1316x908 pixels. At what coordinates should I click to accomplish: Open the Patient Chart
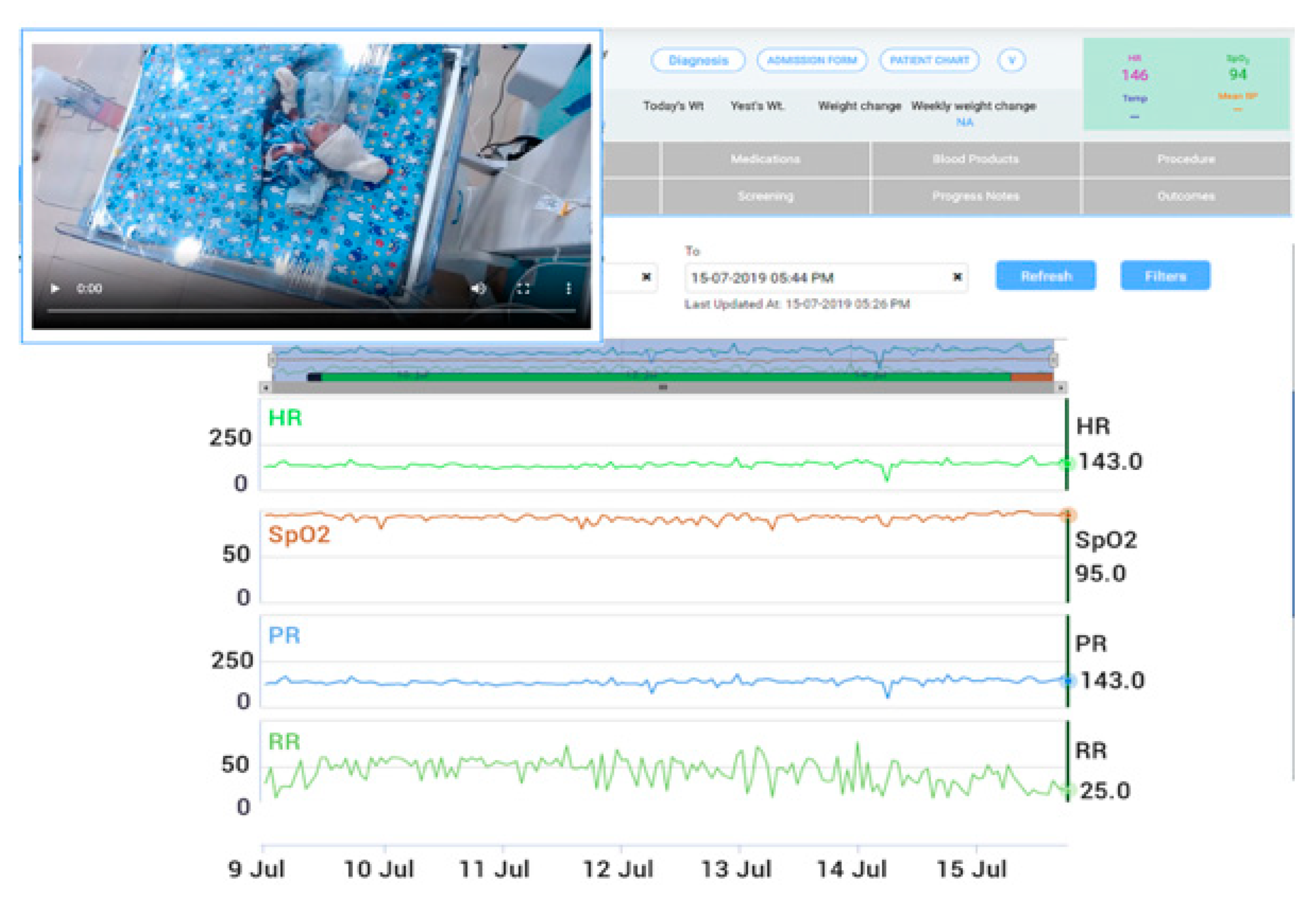[929, 60]
